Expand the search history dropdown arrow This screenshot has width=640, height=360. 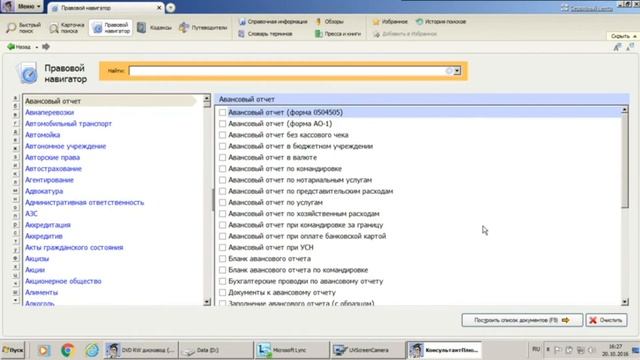[x=457, y=71]
